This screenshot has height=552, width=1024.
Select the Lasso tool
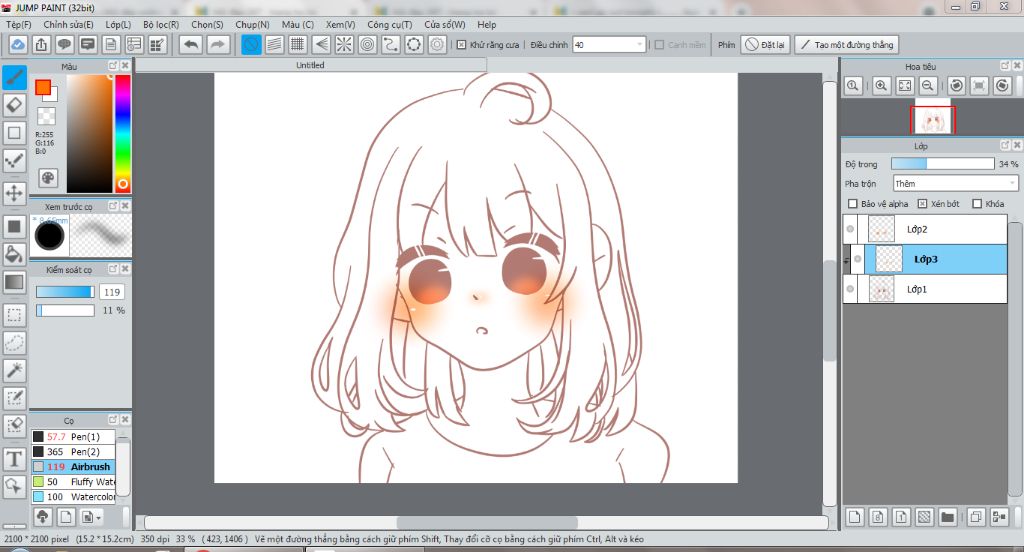tap(14, 342)
